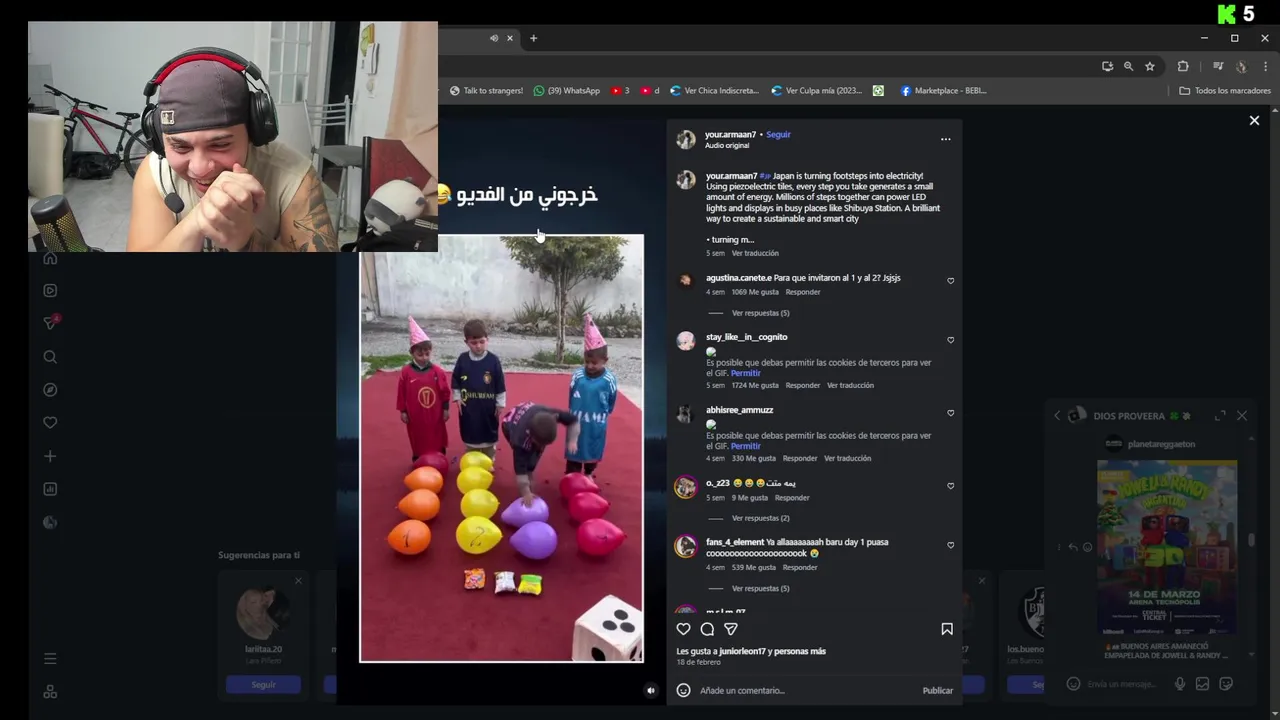Like fans_4_element's comment

(950, 545)
